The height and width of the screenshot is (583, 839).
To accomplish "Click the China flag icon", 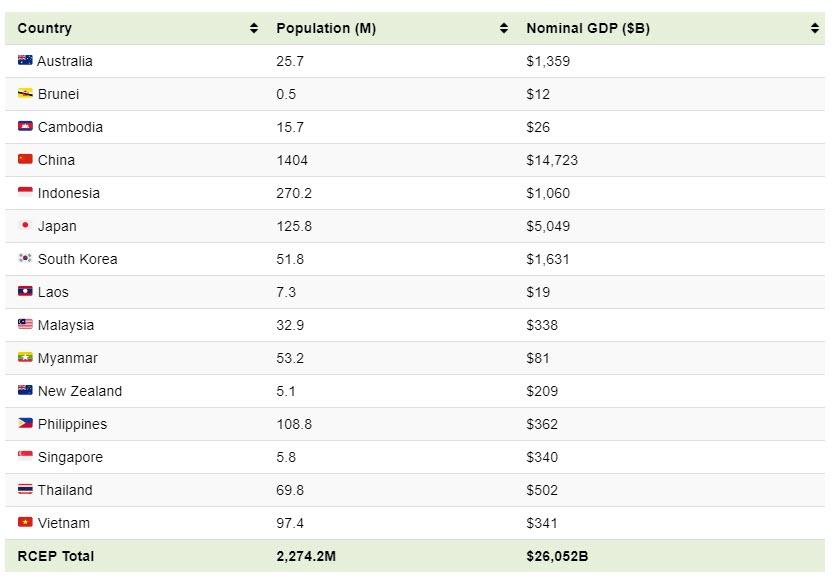I will tap(25, 160).
